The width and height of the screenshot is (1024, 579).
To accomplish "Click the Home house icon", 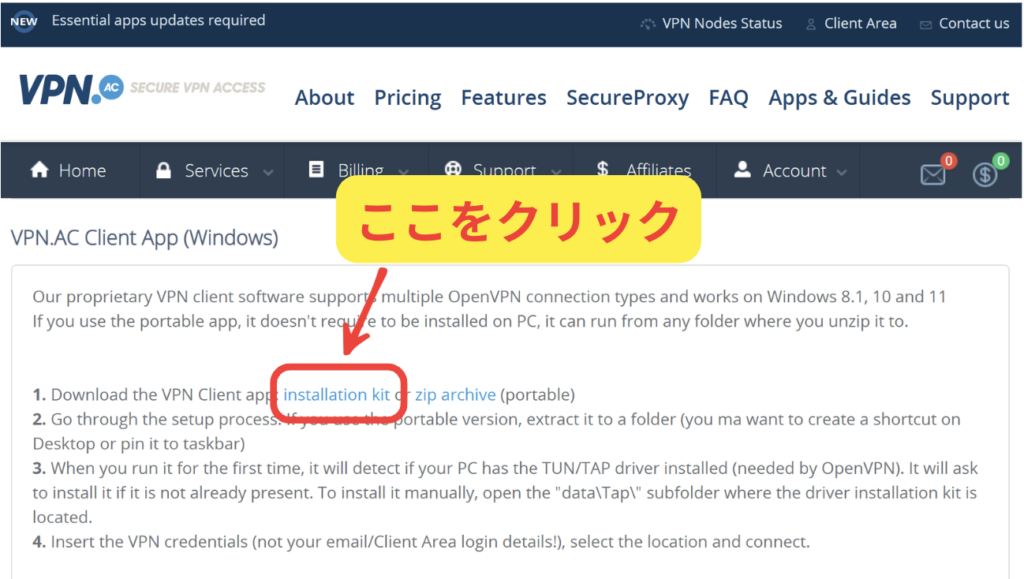I will point(39,170).
